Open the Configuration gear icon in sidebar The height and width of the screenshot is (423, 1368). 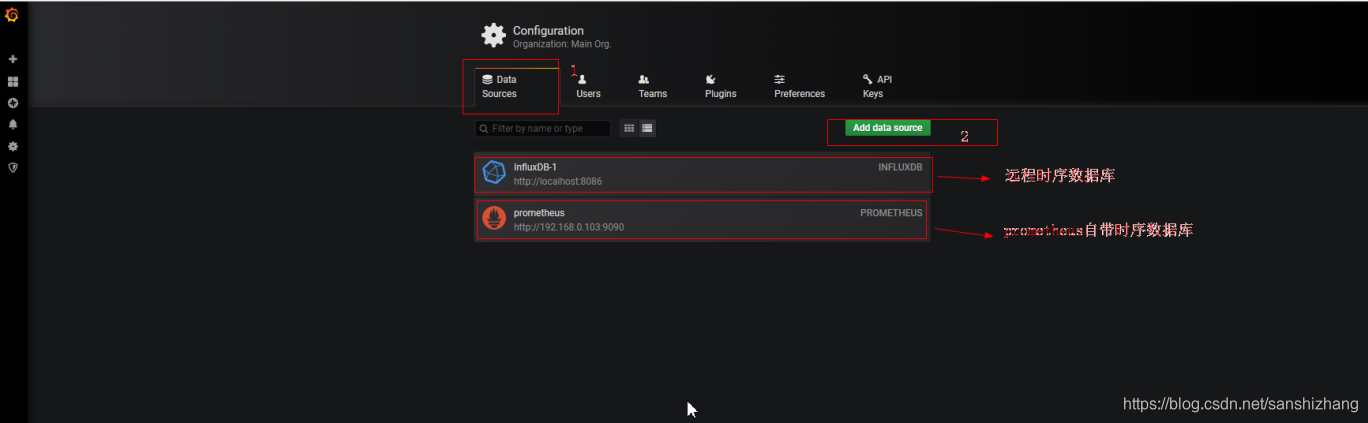[x=13, y=146]
